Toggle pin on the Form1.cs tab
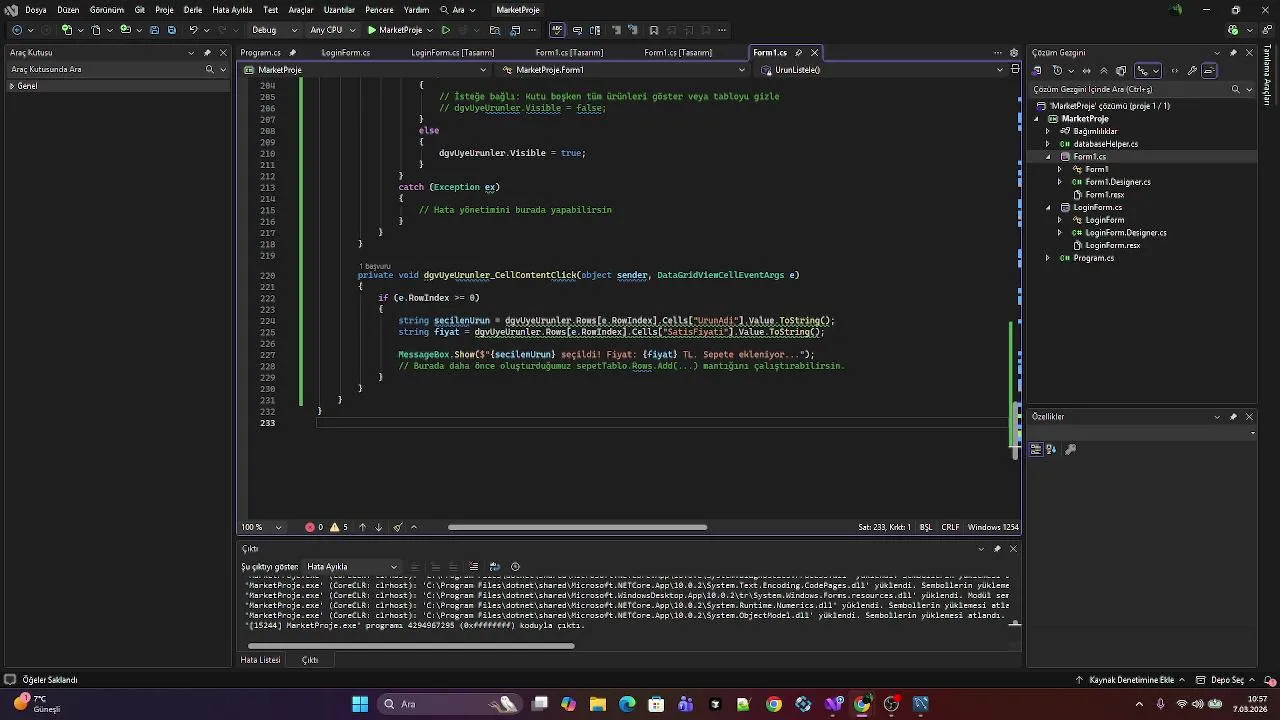The image size is (1280, 720). coord(799,52)
